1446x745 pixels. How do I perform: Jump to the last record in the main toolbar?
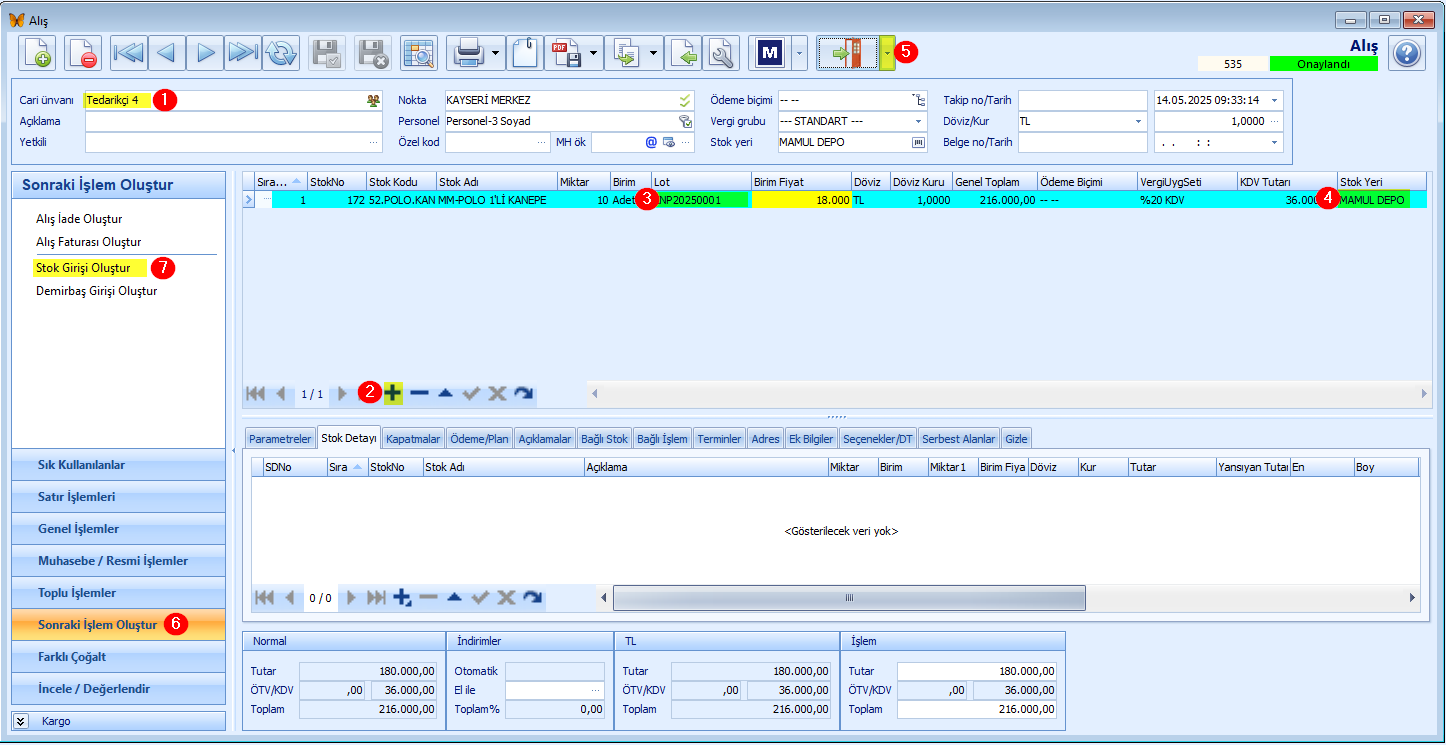[243, 52]
